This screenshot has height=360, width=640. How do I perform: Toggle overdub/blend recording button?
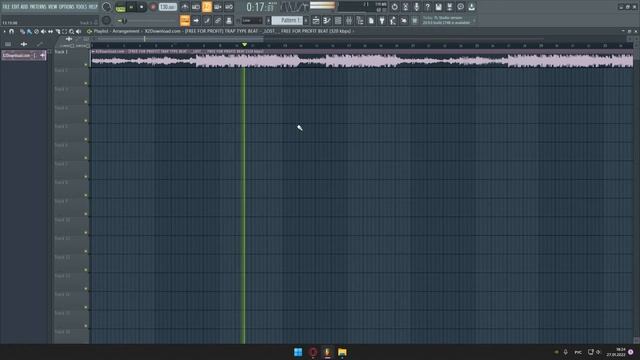218,7
